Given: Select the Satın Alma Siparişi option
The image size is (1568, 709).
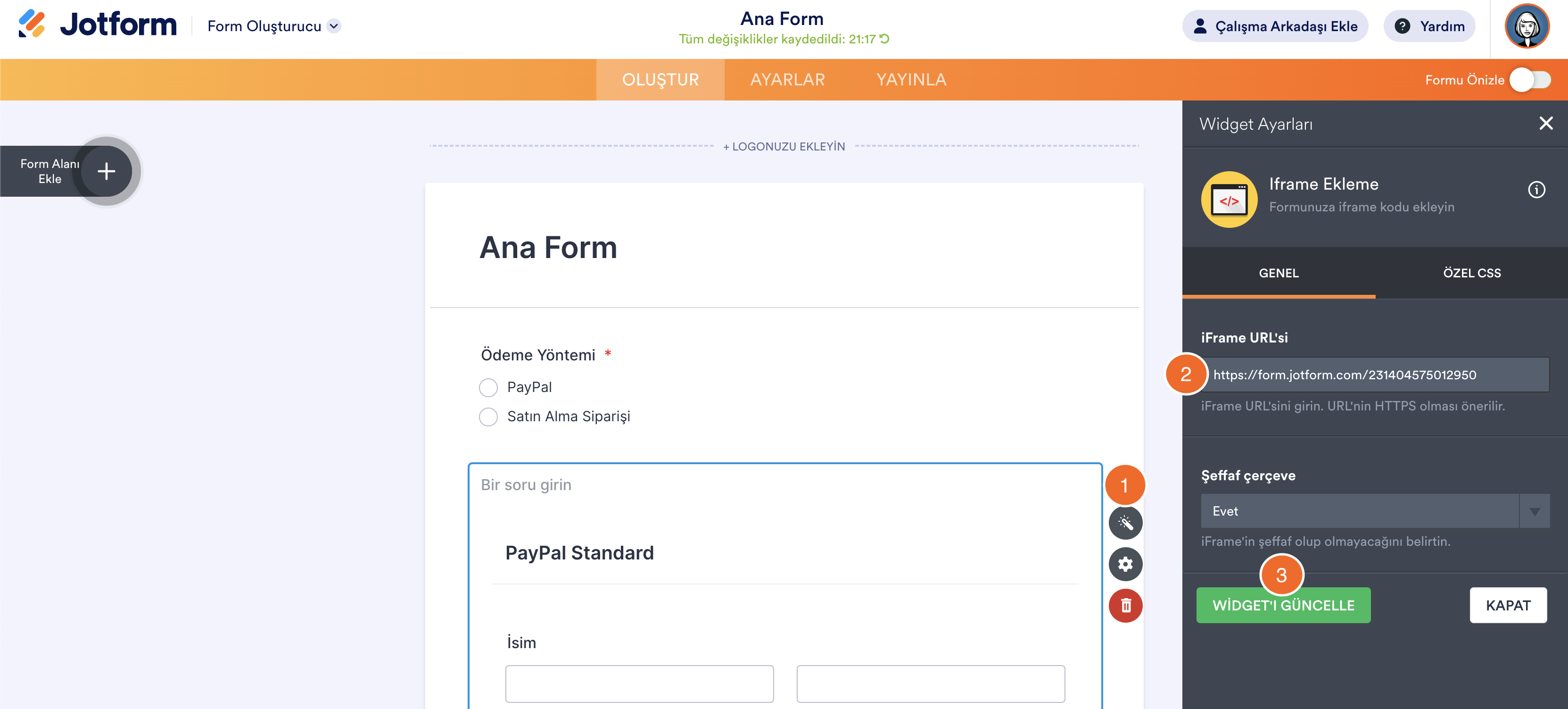Looking at the screenshot, I should point(488,417).
